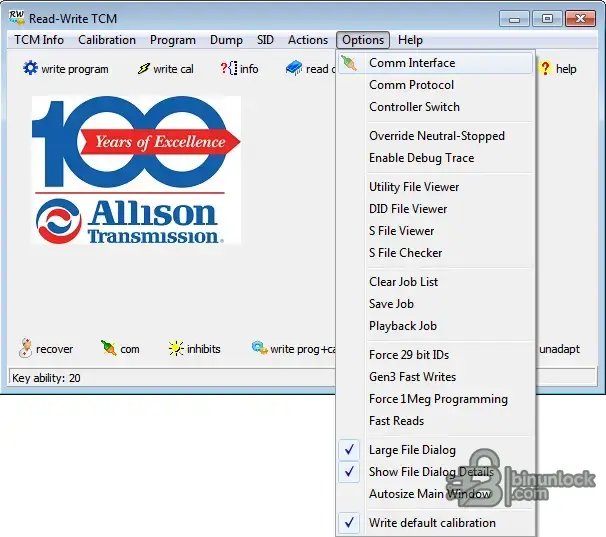Open the Actions menu
Screen dimensions: 606x537
click(308, 40)
